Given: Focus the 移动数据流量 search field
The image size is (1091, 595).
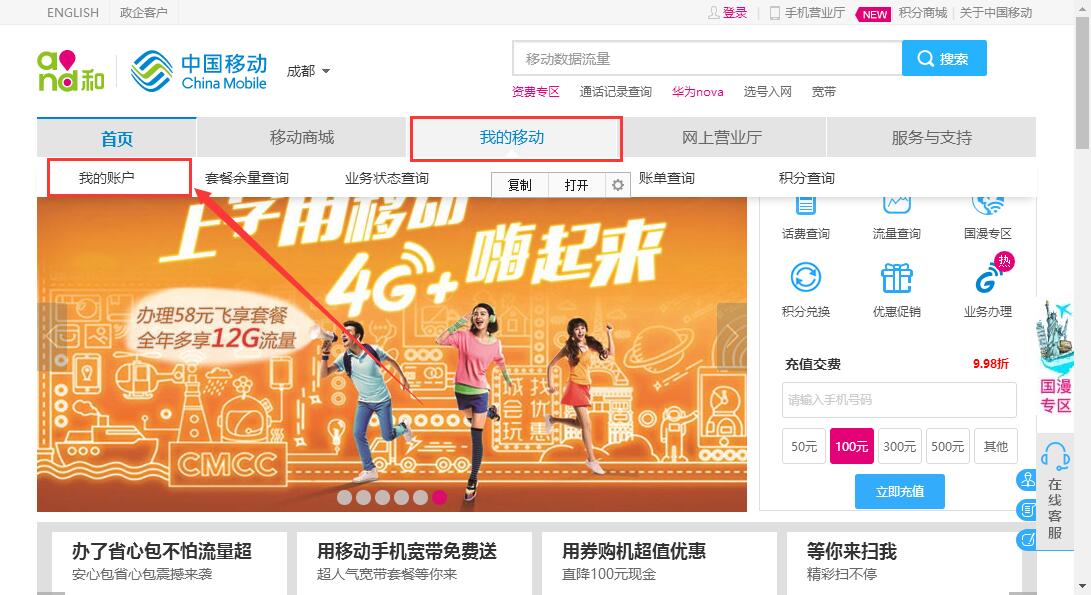Looking at the screenshot, I should [707, 58].
